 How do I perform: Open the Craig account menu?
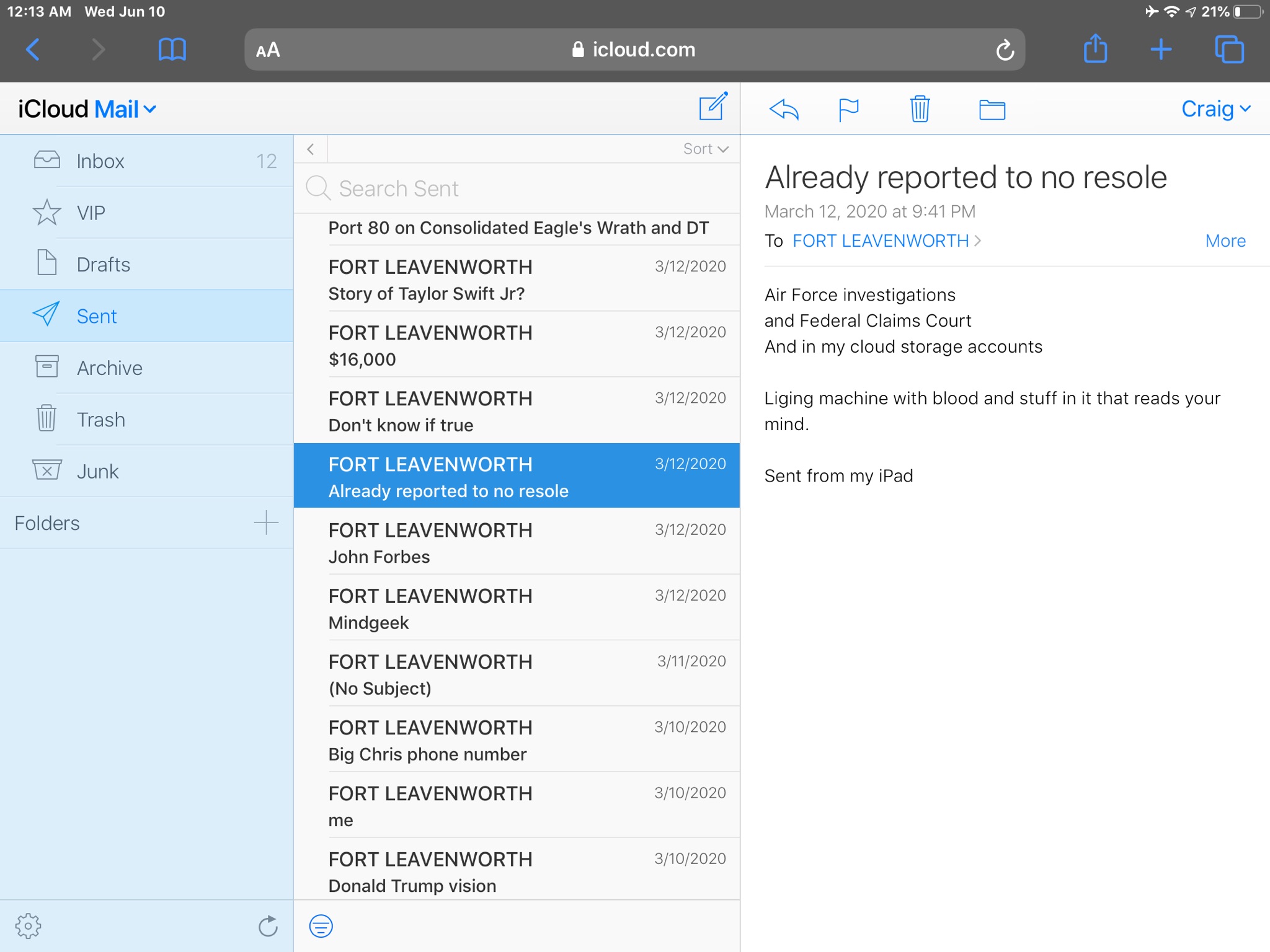coord(1216,109)
